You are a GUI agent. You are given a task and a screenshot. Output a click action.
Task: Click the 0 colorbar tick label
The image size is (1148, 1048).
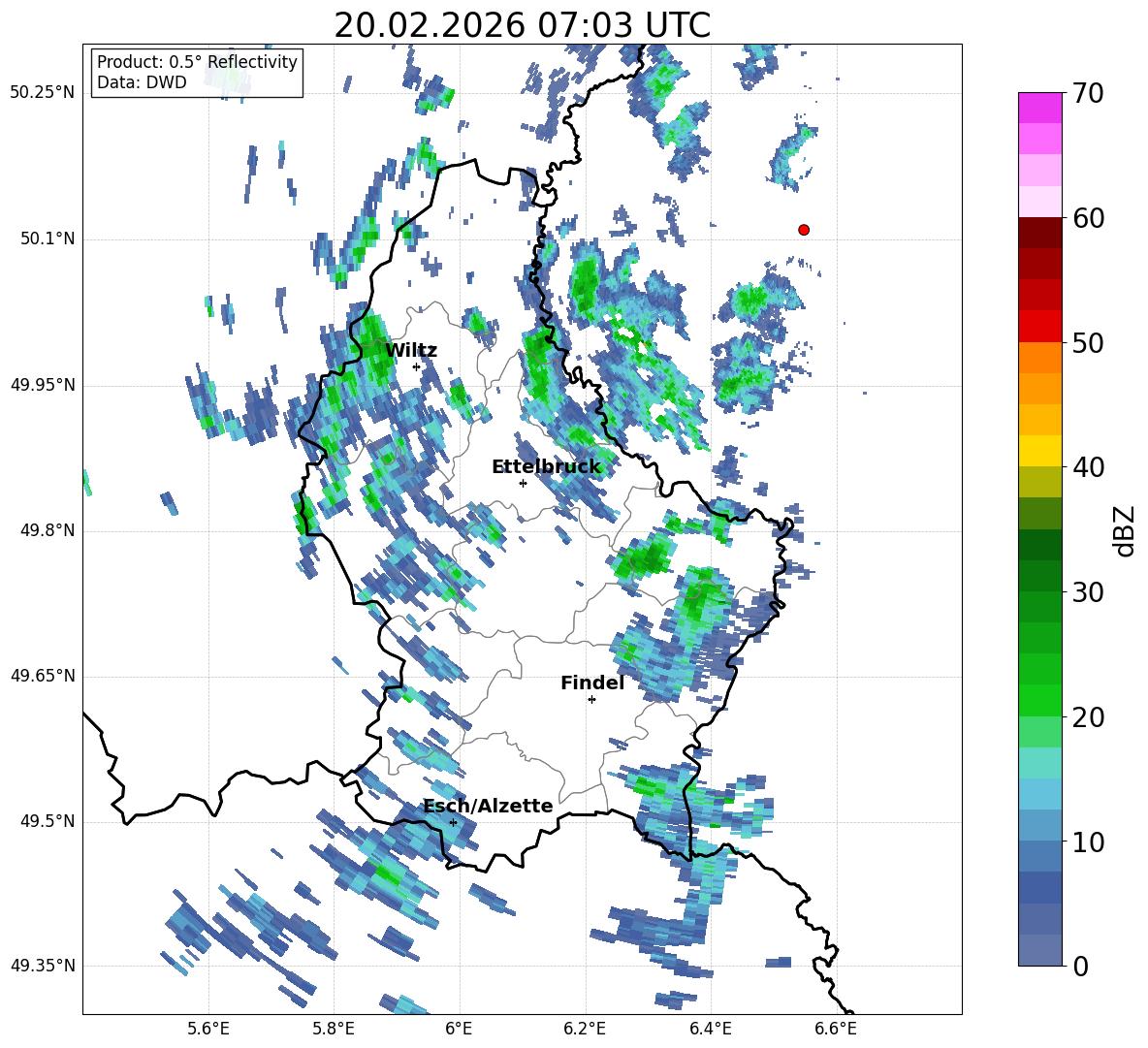tap(1080, 967)
